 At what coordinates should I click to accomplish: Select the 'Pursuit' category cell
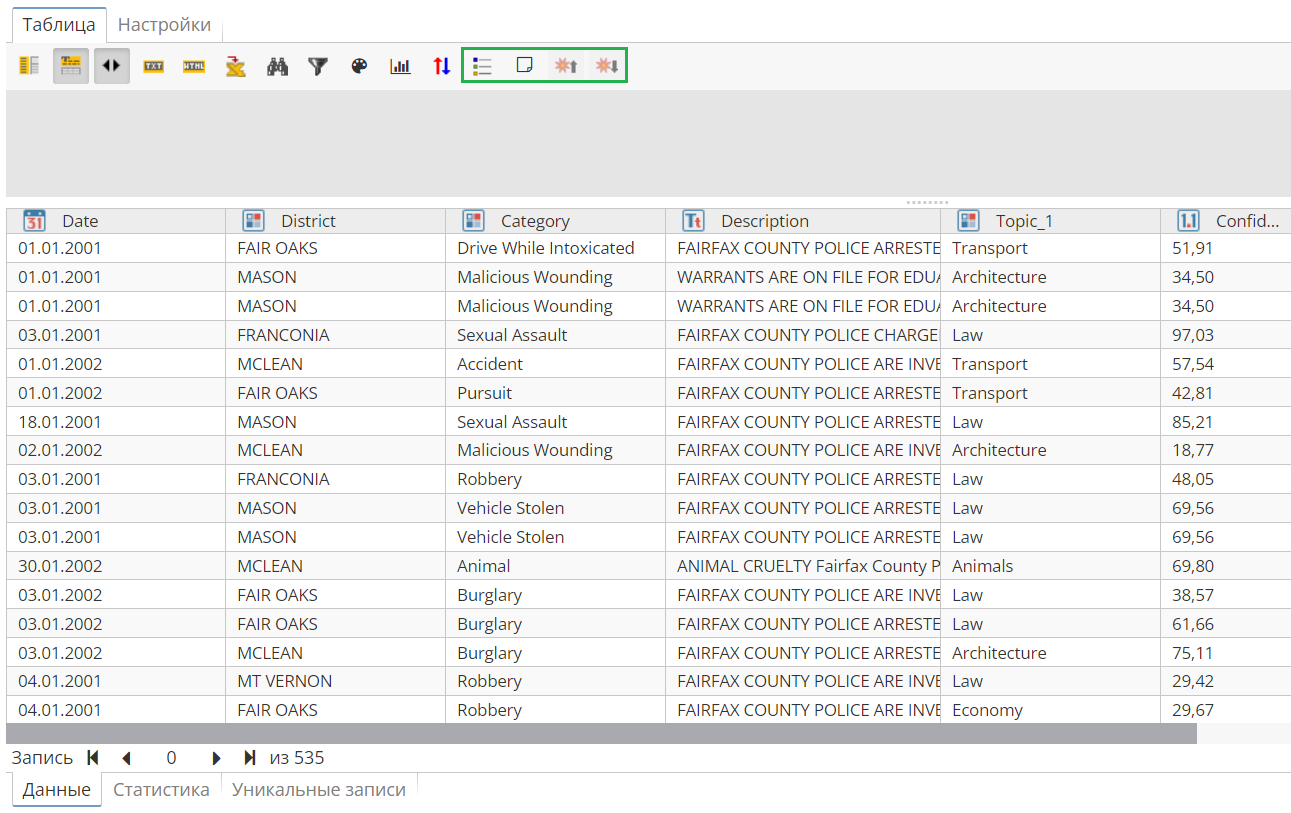coord(555,393)
